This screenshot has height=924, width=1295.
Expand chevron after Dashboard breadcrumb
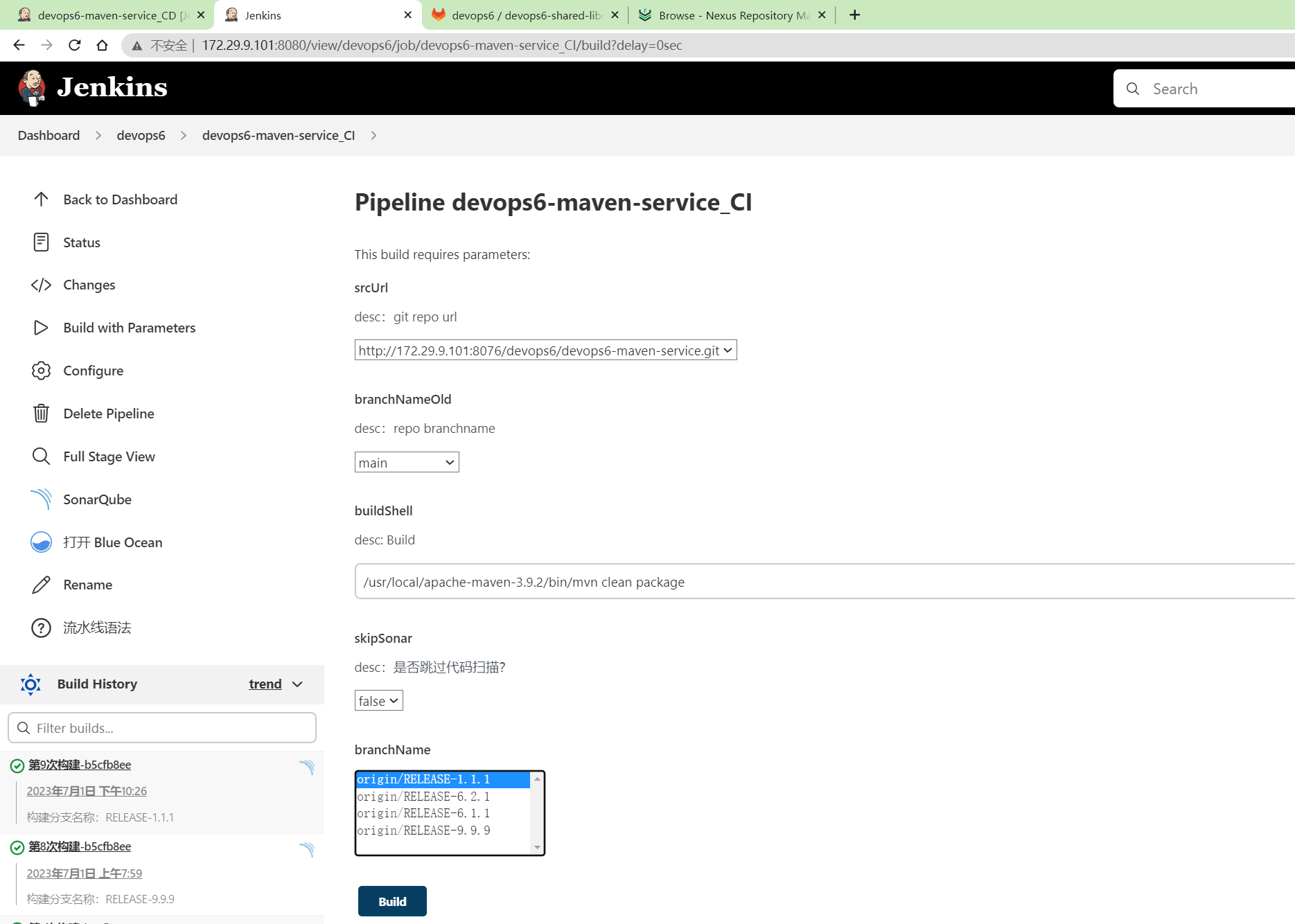(98, 136)
